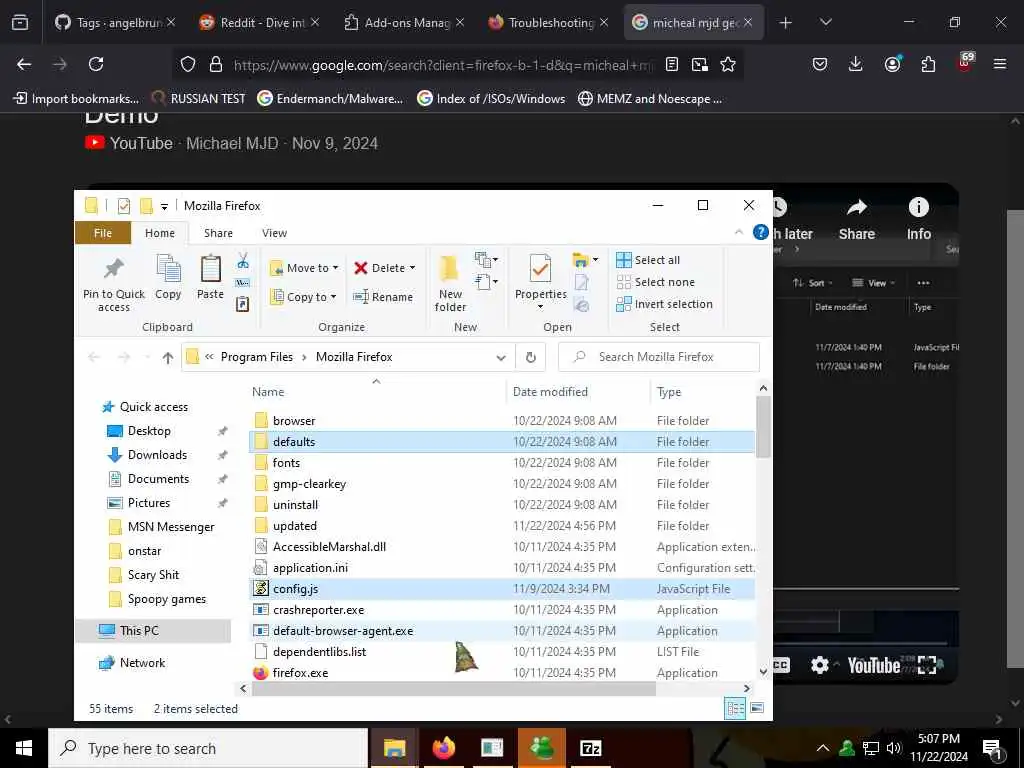Open Firefox account icon in toolbar
The width and height of the screenshot is (1024, 768).
coord(892,64)
